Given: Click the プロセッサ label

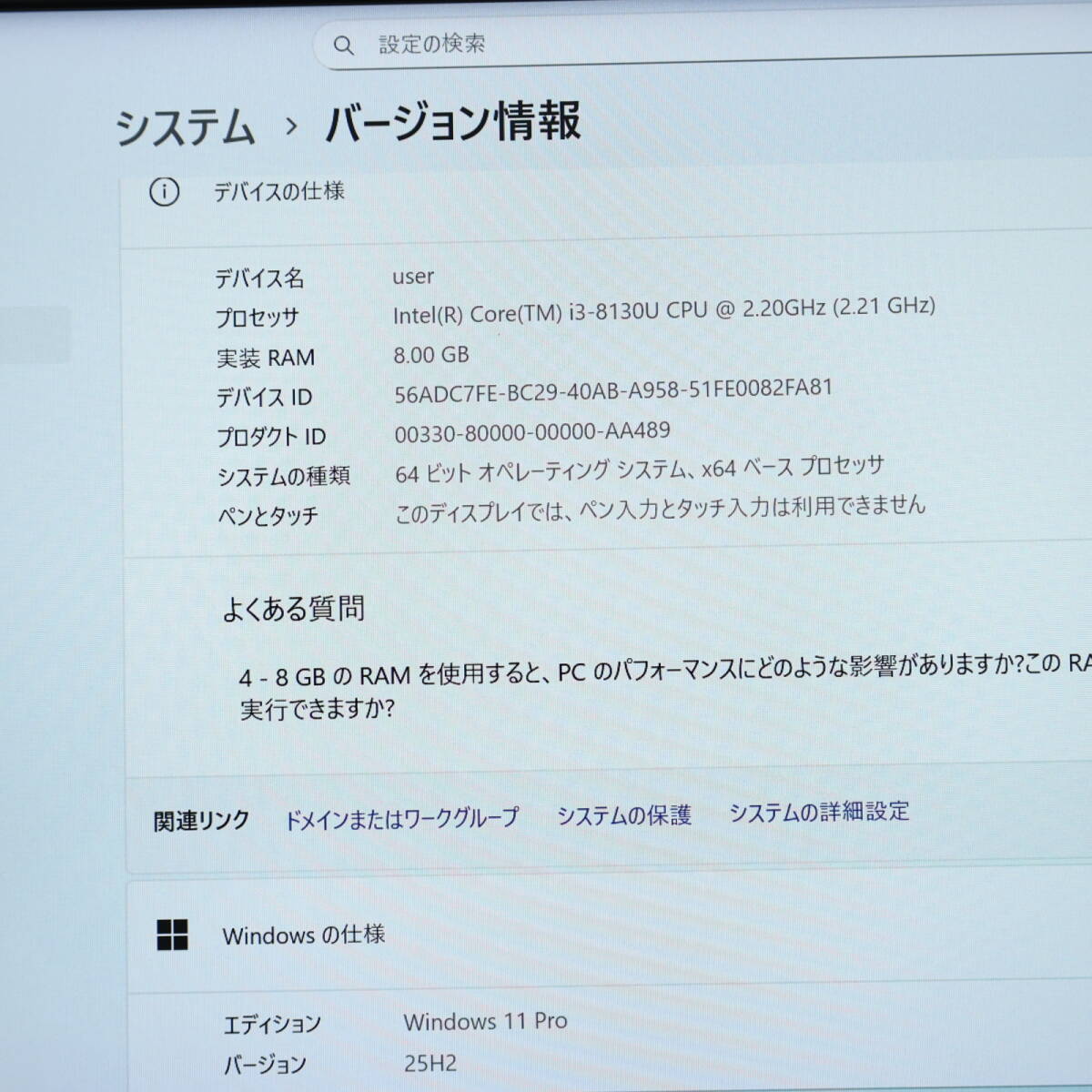Looking at the screenshot, I should (258, 318).
